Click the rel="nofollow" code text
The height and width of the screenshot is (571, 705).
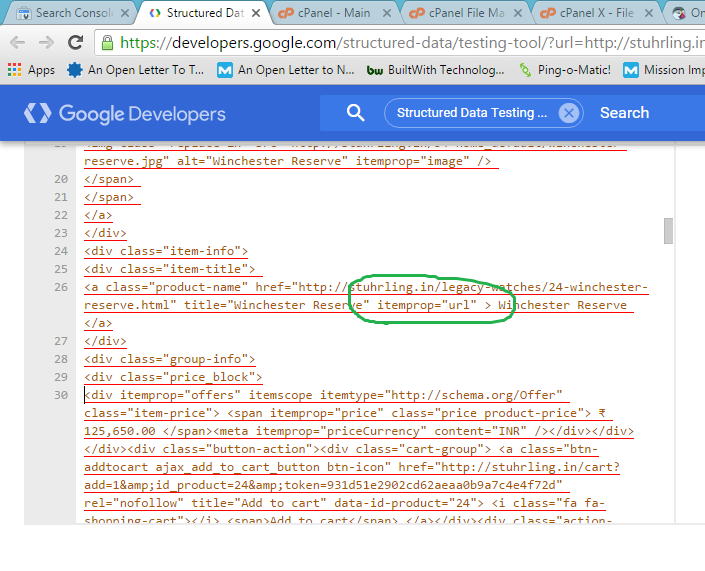tap(134, 503)
